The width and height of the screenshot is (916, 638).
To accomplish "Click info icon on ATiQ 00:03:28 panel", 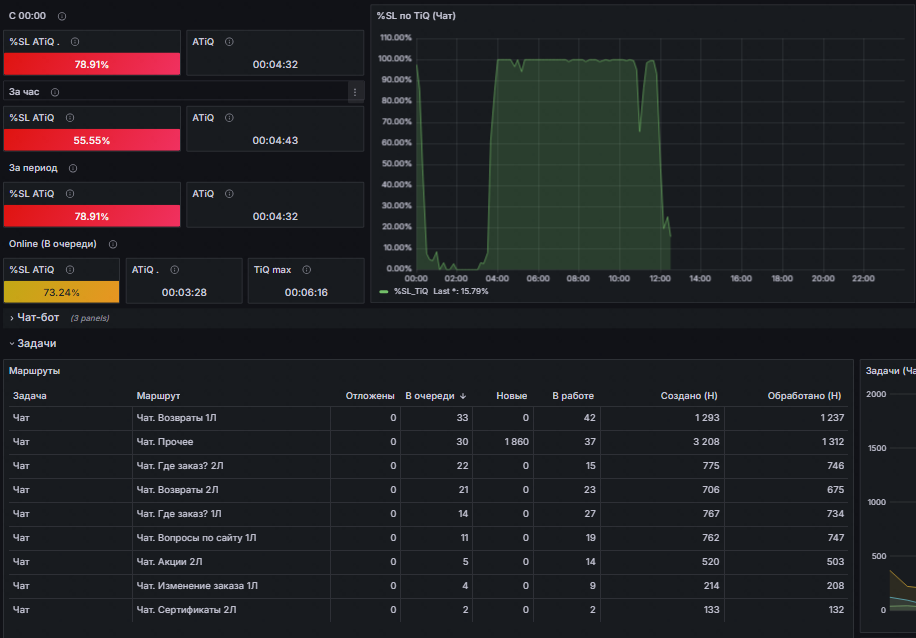I will (x=175, y=270).
